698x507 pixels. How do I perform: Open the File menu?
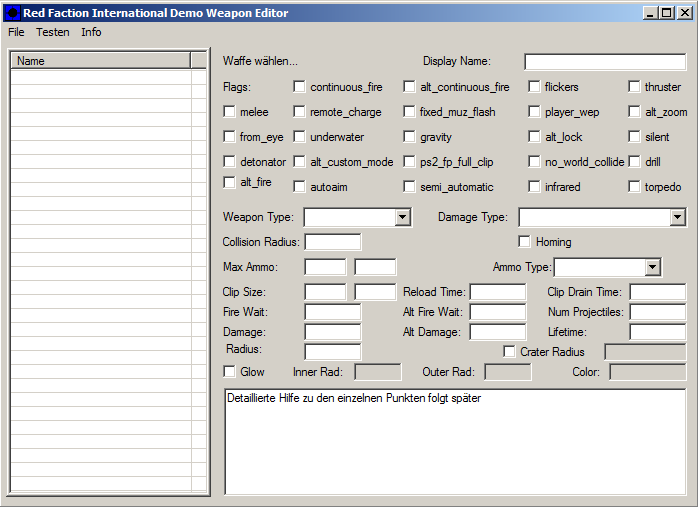pyautogui.click(x=16, y=32)
